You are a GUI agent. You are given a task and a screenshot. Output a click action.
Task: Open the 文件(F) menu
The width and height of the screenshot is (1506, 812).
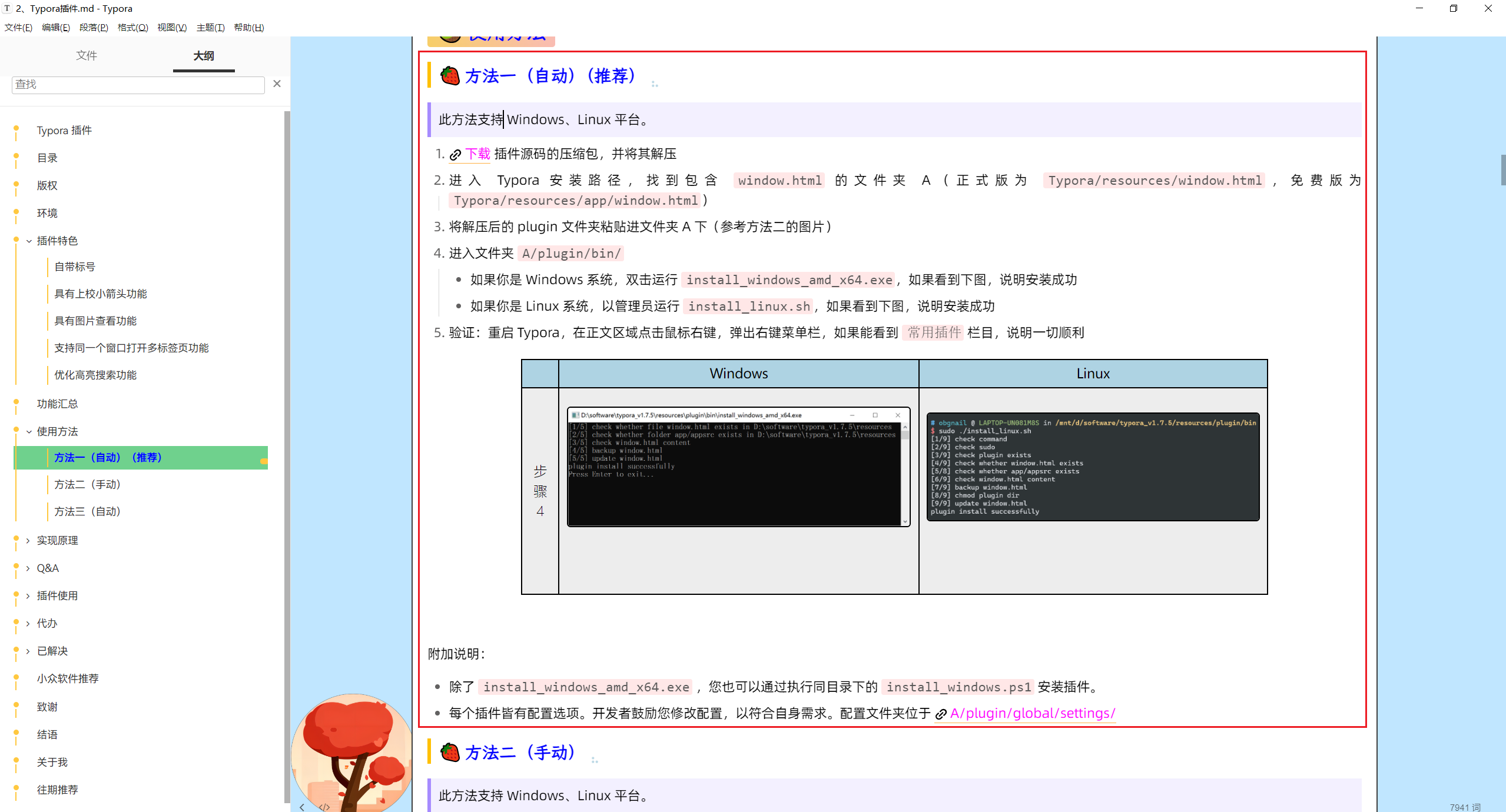tap(18, 28)
